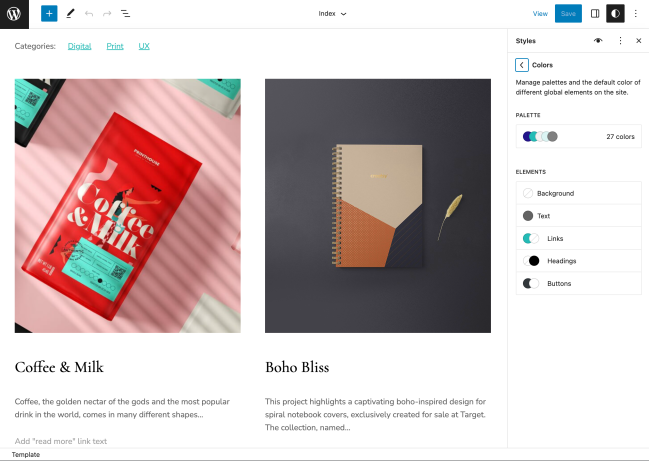Toggle the Styles half-circle icon
The image size is (649, 461).
(615, 14)
